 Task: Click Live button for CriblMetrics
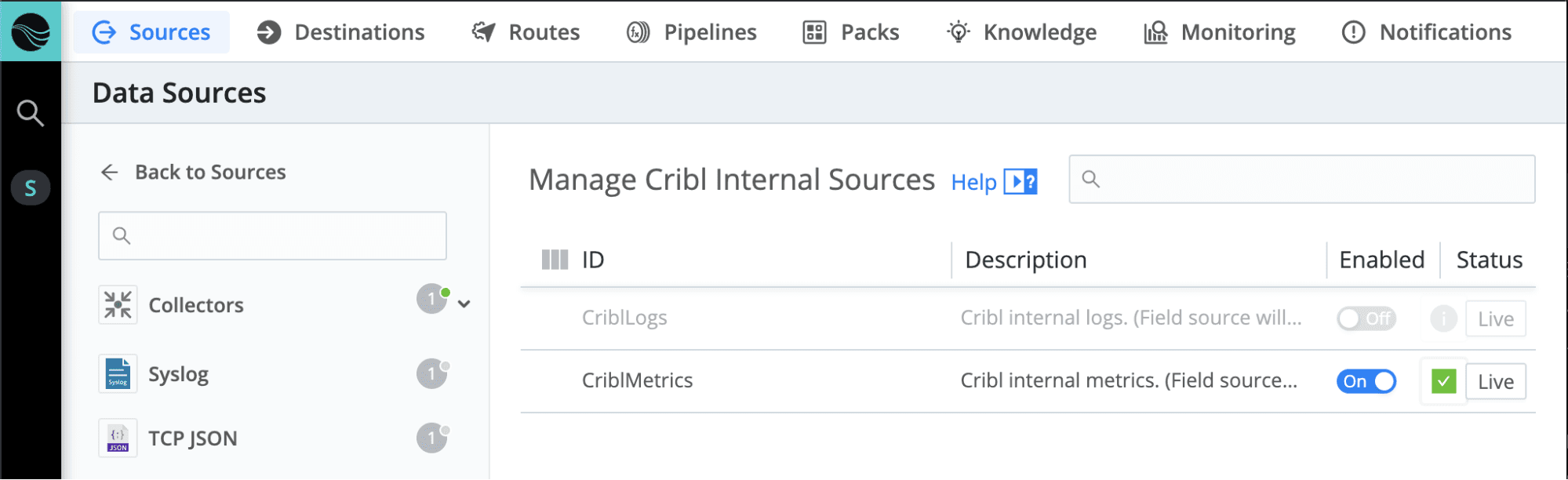click(1495, 382)
